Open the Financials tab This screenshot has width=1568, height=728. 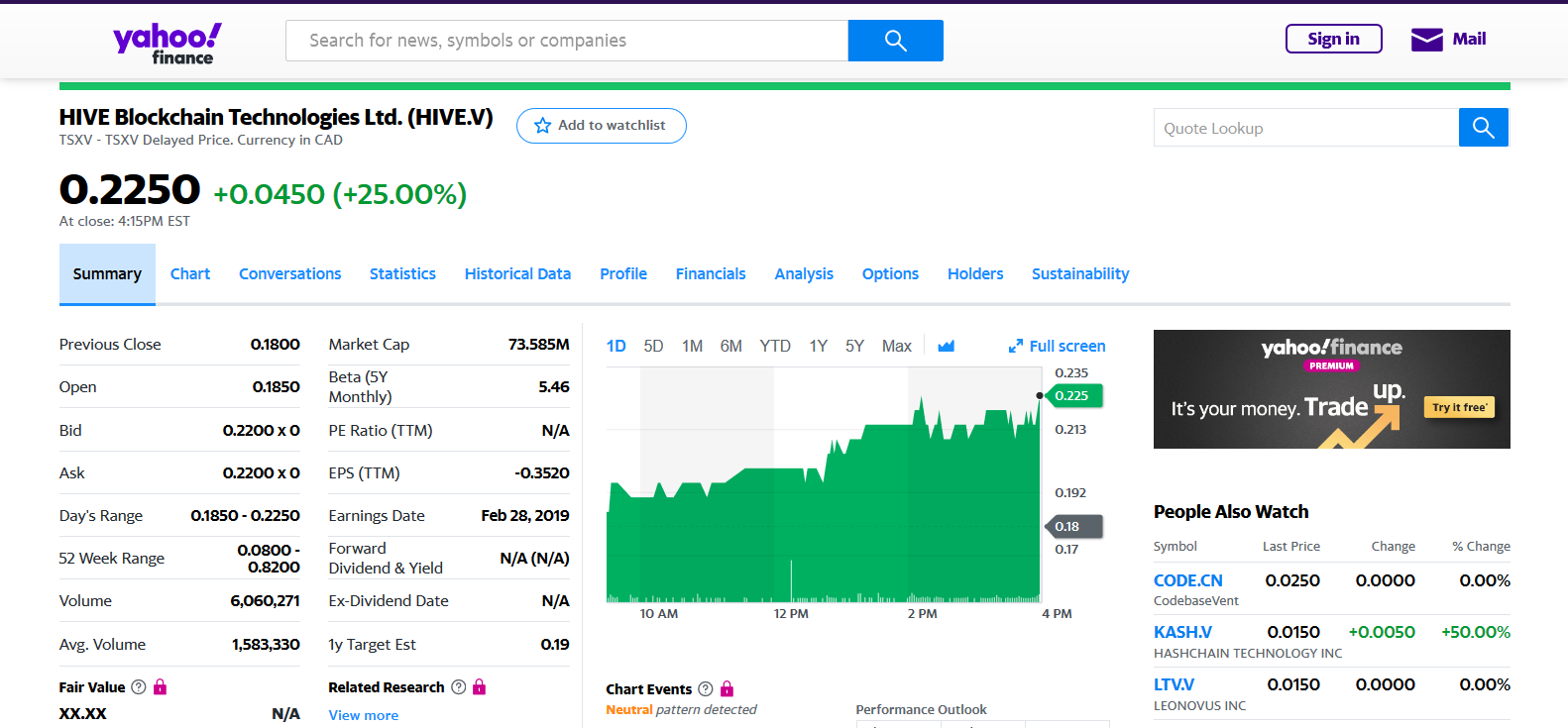pyautogui.click(x=710, y=274)
